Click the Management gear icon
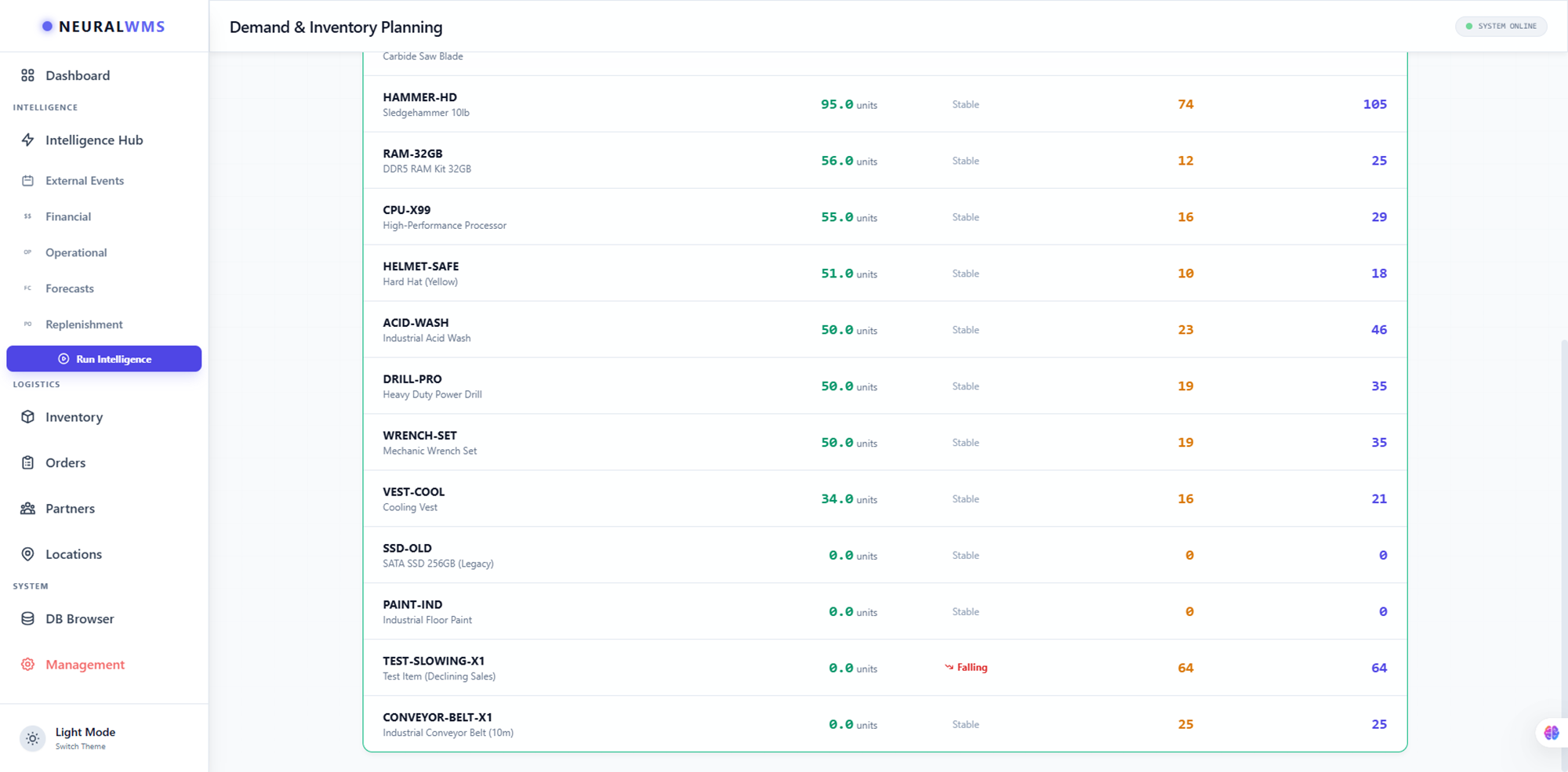Viewport: 1568px width, 772px height. (27, 665)
